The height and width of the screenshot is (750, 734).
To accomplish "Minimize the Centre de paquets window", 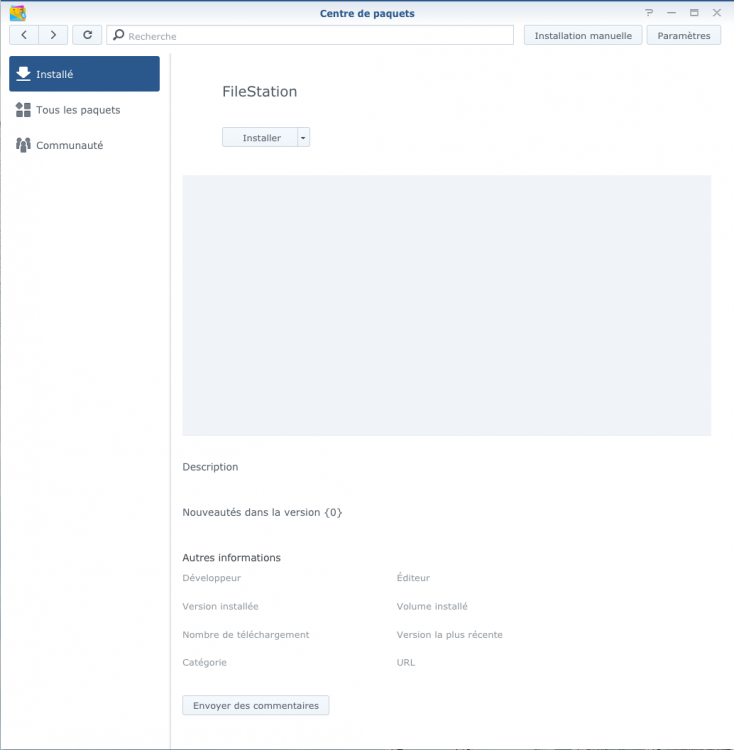I will (x=671, y=13).
